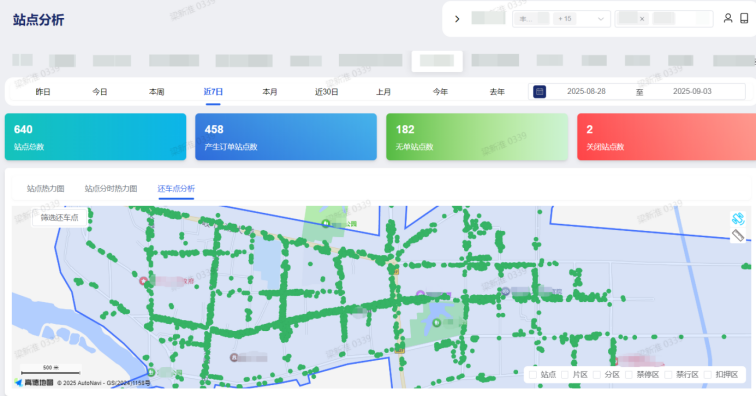Select the 本周 date range

pos(156,92)
